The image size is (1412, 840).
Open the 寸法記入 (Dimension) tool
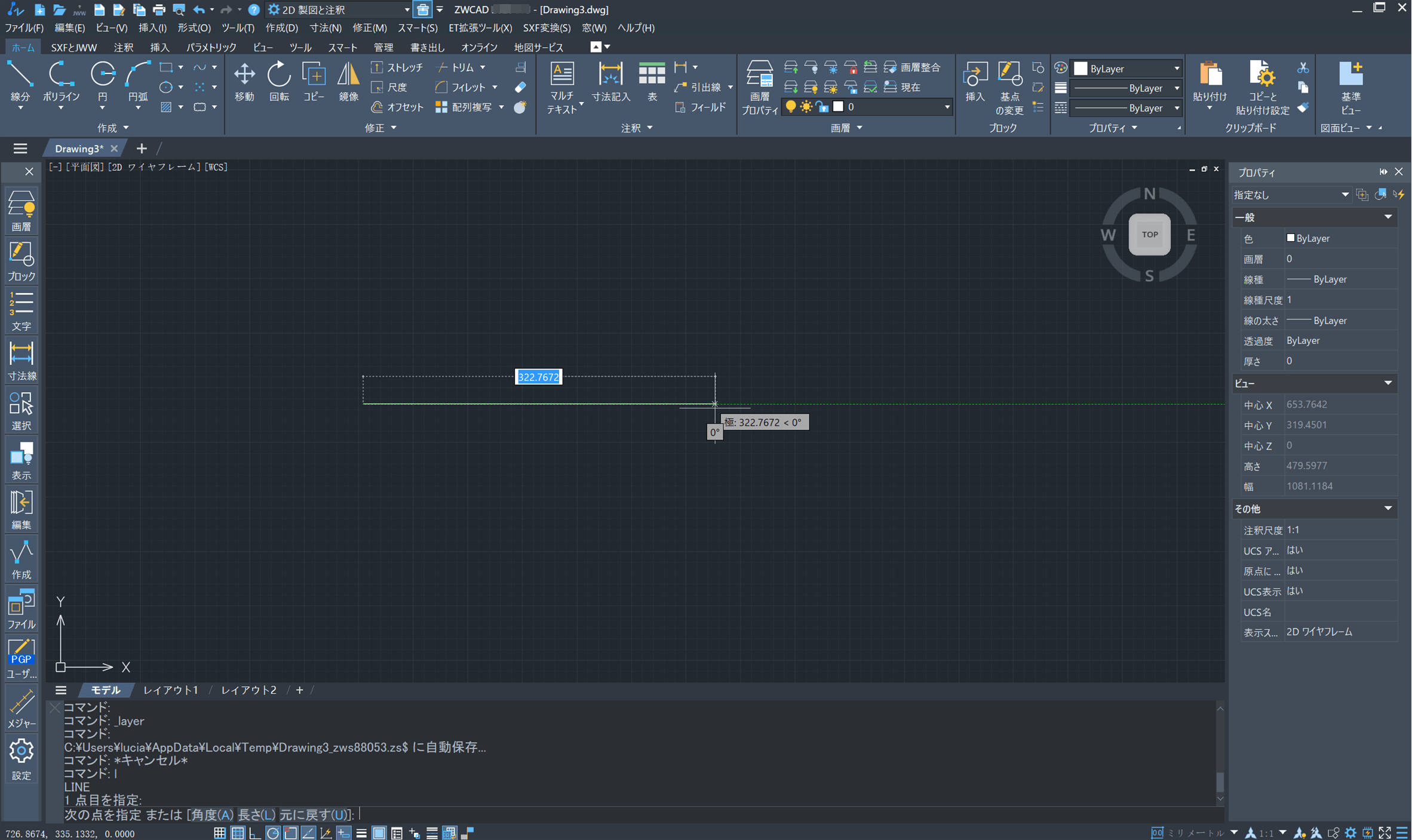pos(610,82)
